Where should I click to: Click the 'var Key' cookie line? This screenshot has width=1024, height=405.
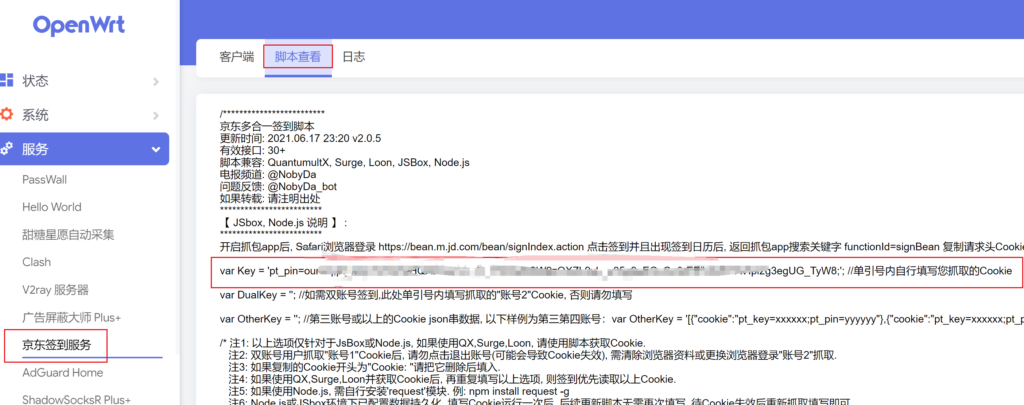click(x=615, y=270)
